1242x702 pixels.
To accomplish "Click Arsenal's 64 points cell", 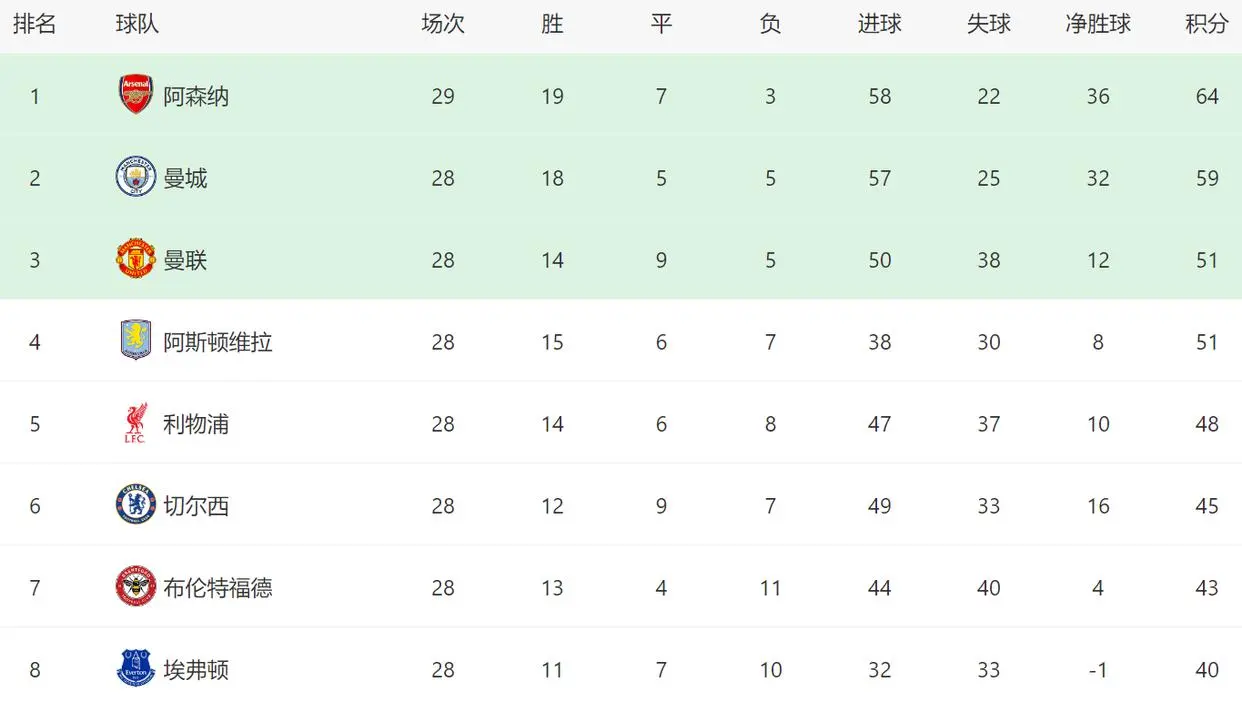I will [1207, 96].
